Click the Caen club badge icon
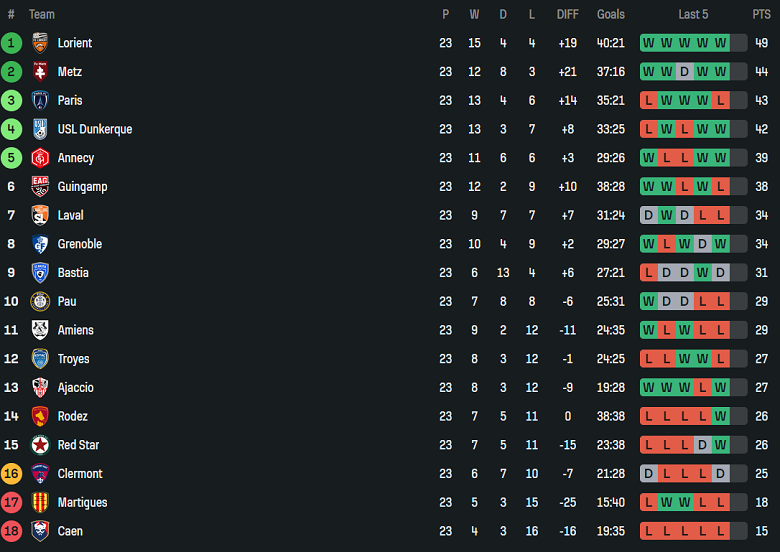Image resolution: width=780 pixels, height=552 pixels. [40, 531]
